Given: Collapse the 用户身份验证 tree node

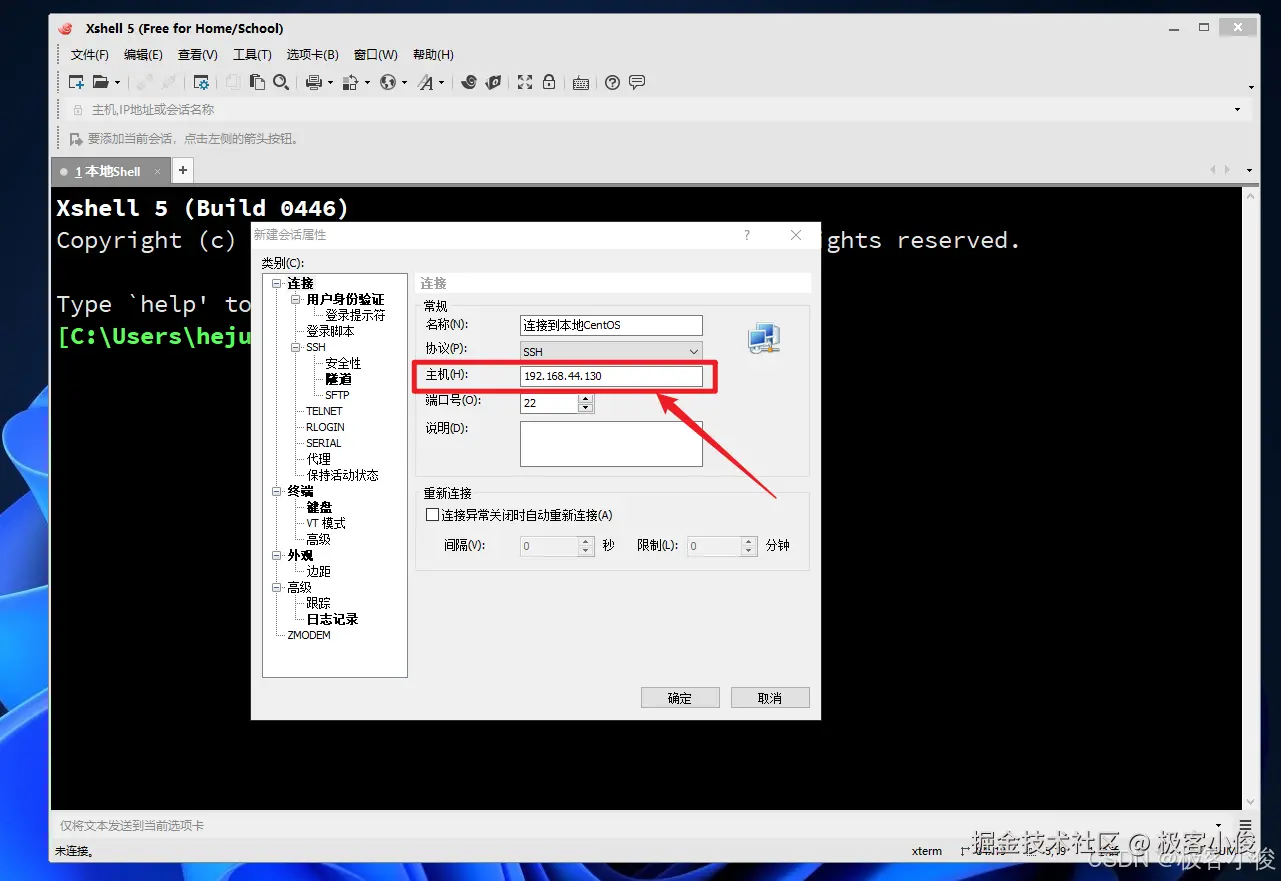Looking at the screenshot, I should [296, 300].
